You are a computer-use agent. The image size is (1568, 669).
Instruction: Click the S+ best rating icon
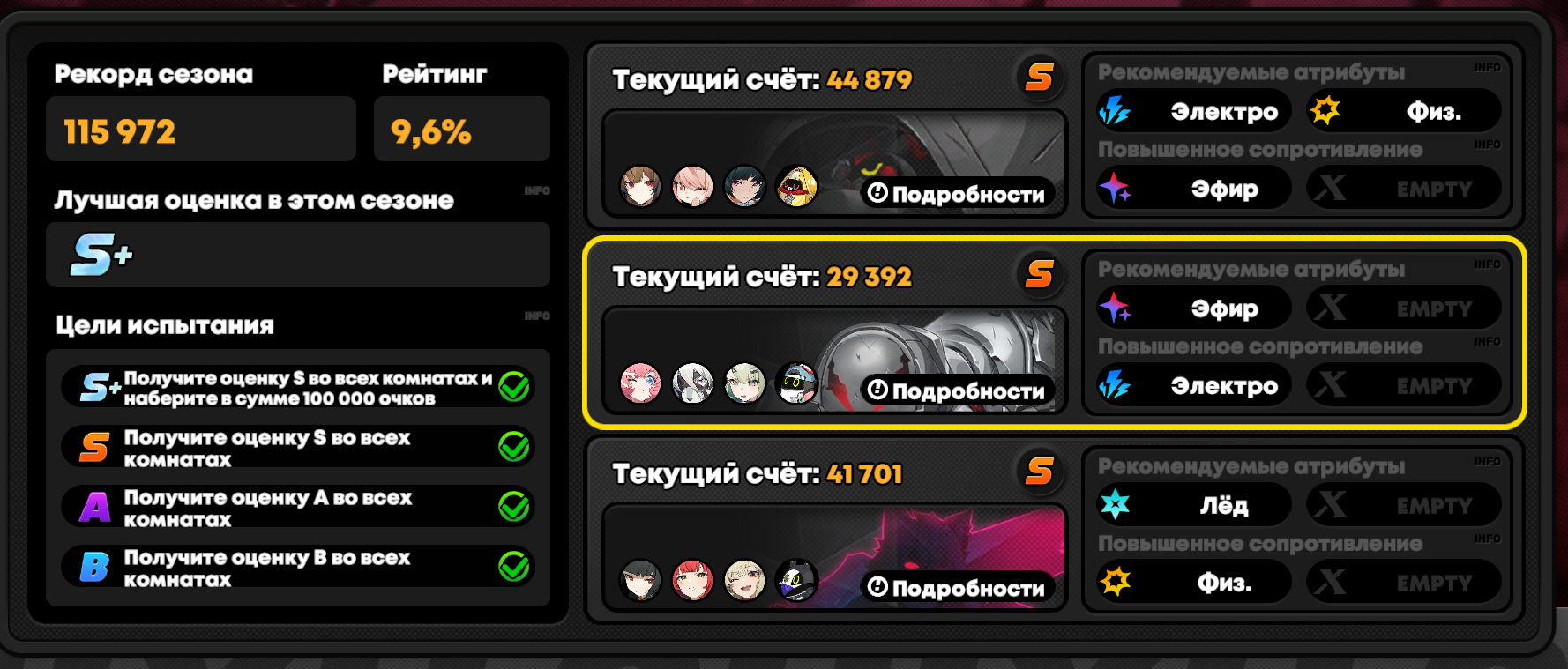(x=101, y=255)
